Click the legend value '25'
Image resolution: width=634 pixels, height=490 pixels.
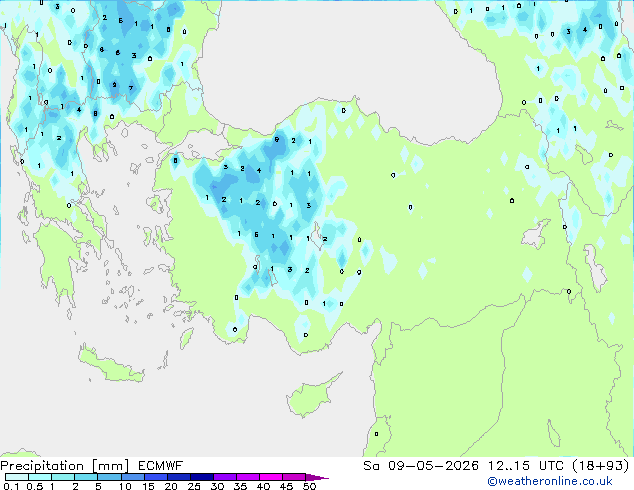pyautogui.click(x=194, y=486)
